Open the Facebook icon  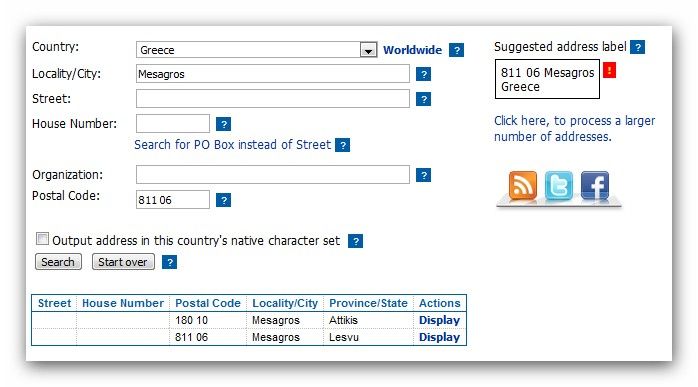595,185
